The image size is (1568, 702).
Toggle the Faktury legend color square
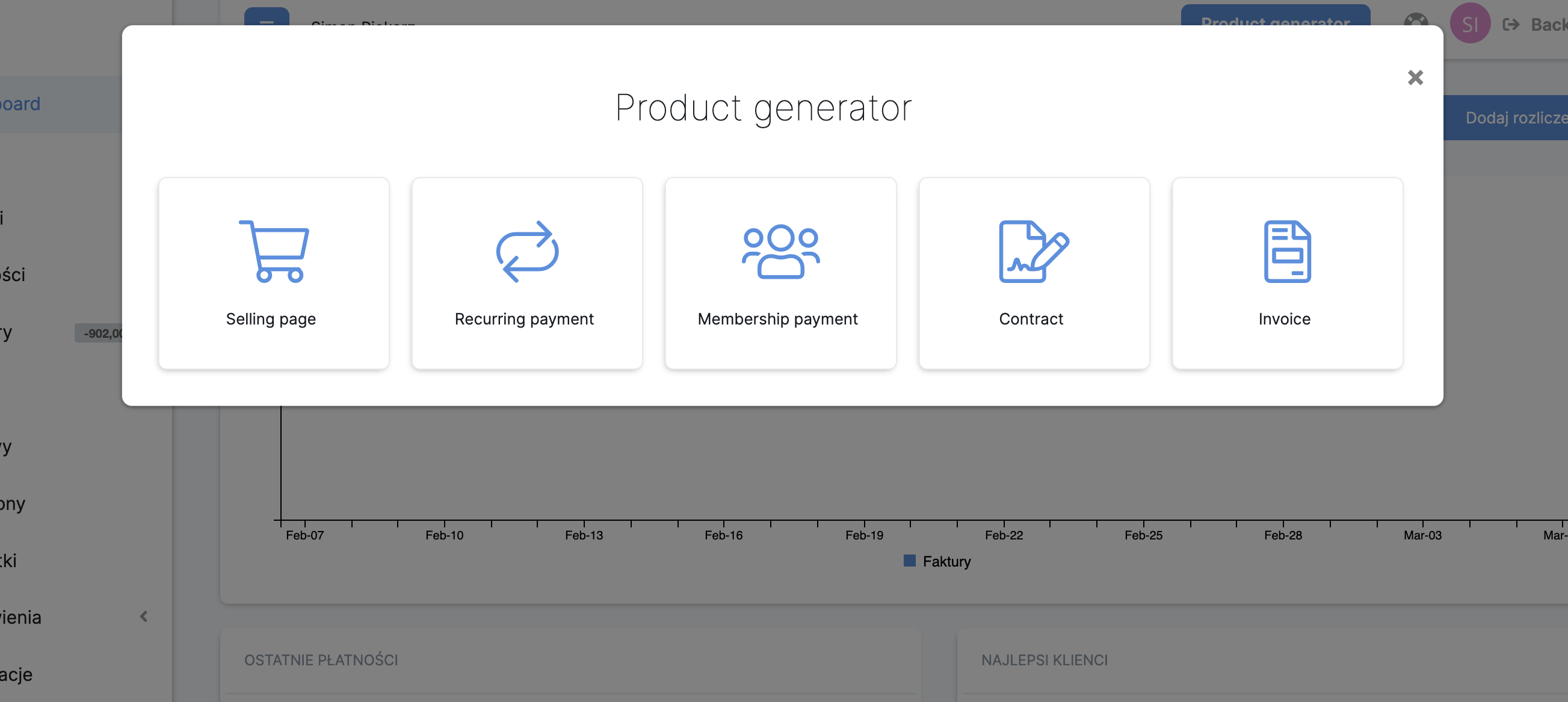coord(909,561)
